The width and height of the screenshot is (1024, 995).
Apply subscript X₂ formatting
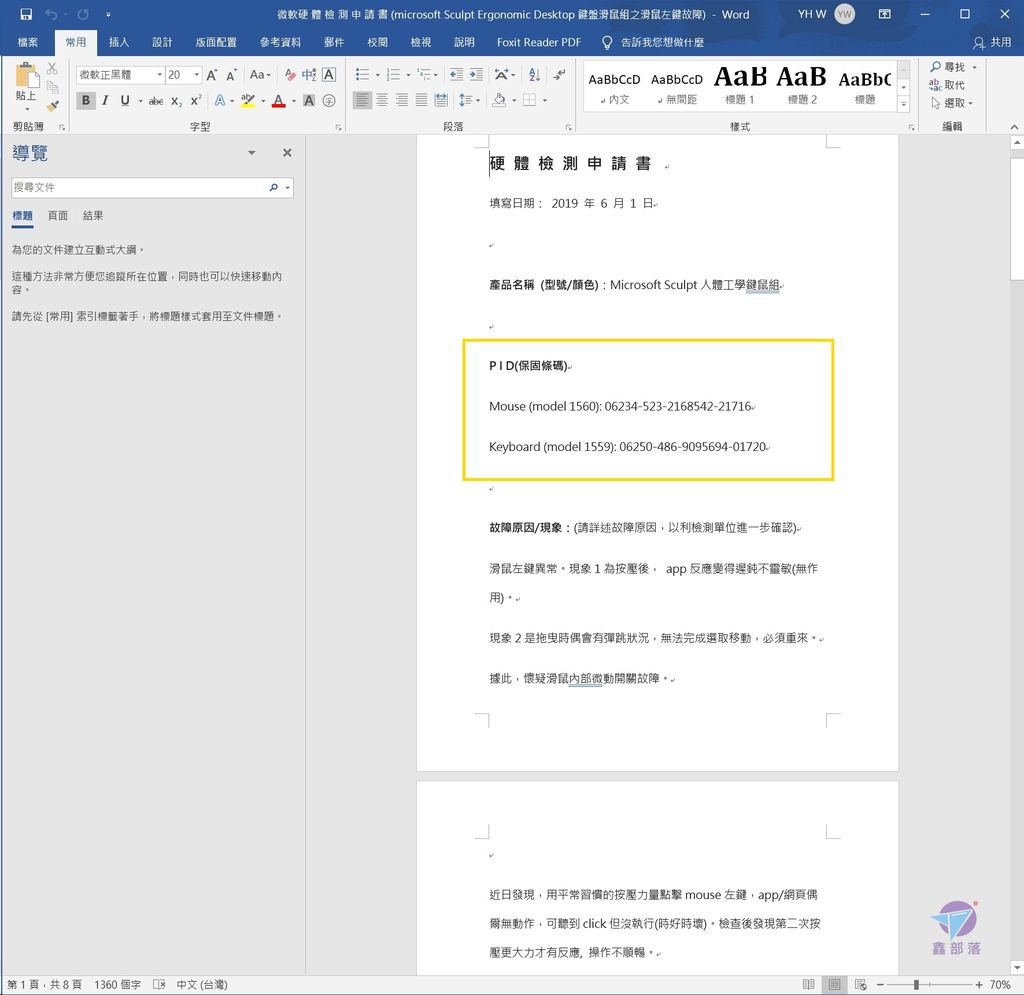[176, 101]
